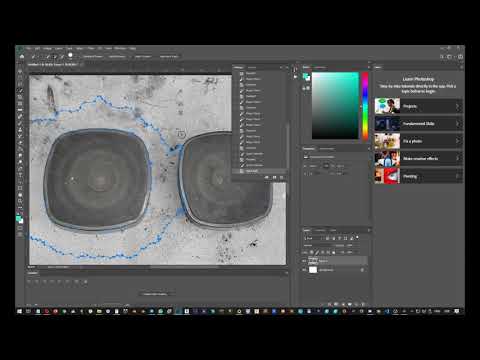Click Create Video Timeline button
480x360 pixels.
coord(155,294)
